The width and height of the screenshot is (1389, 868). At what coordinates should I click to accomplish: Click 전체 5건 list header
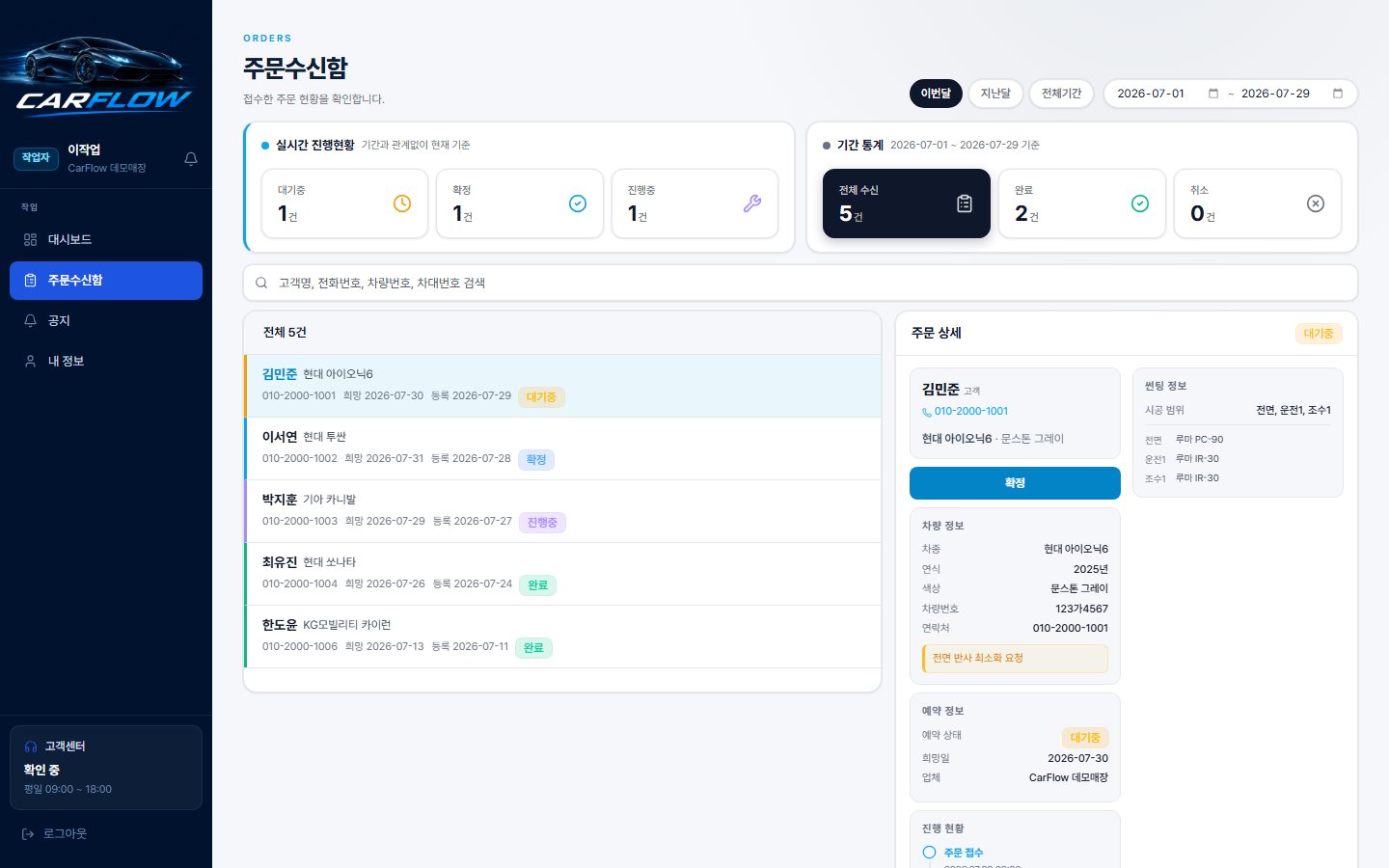pyautogui.click(x=285, y=332)
